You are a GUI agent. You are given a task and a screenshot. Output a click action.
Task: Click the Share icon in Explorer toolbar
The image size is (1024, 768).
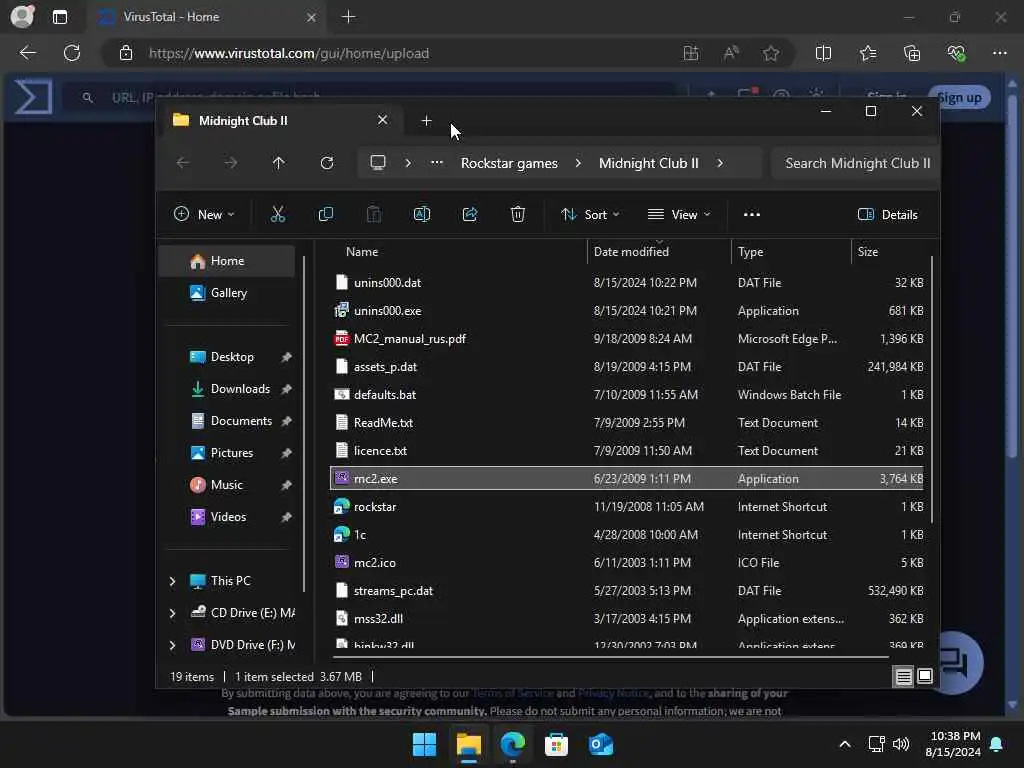pos(470,214)
